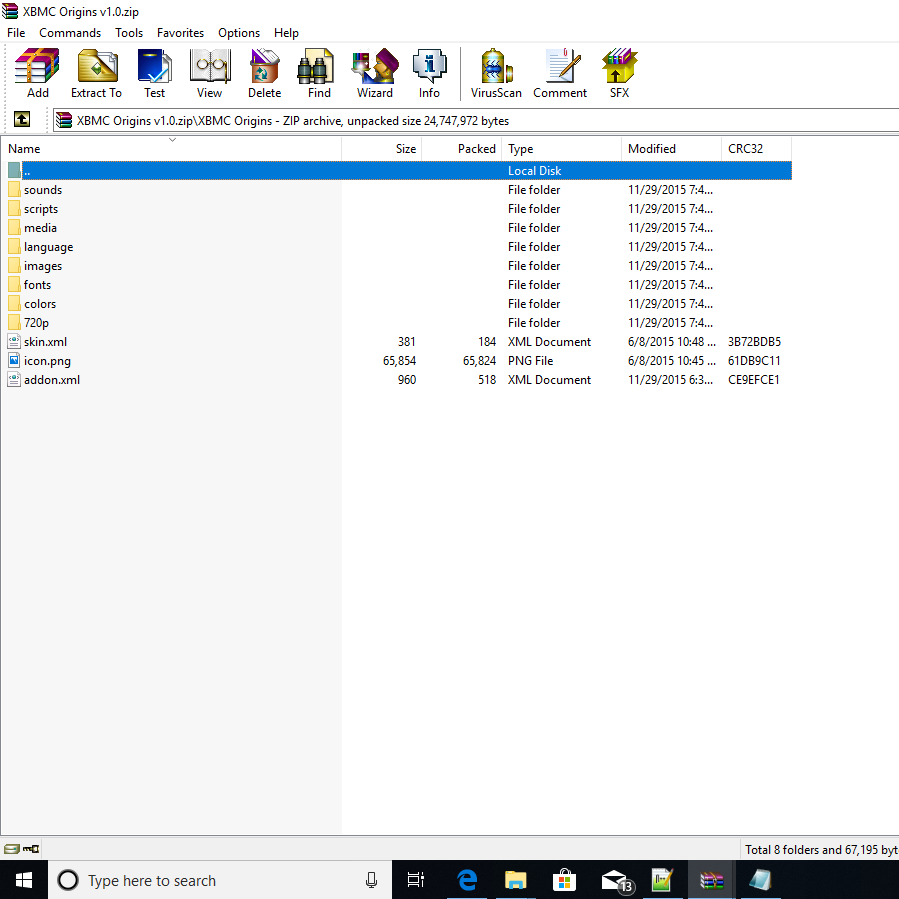Open the Commands menu
The width and height of the screenshot is (899, 899).
[x=70, y=33]
